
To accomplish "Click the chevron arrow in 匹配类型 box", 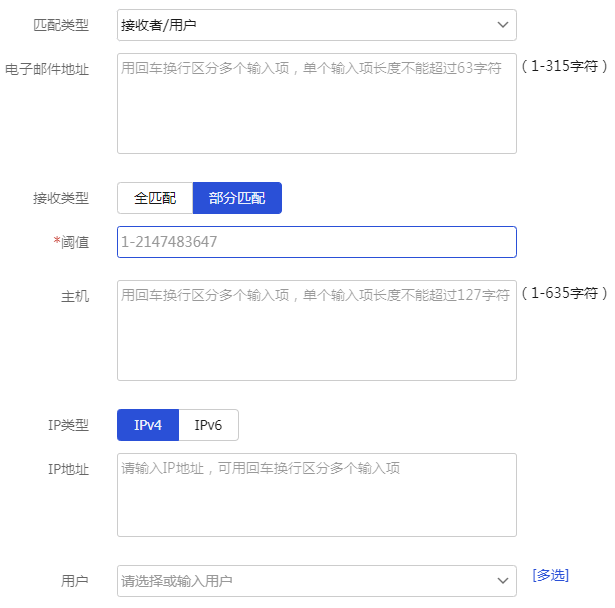I will pos(502,25).
